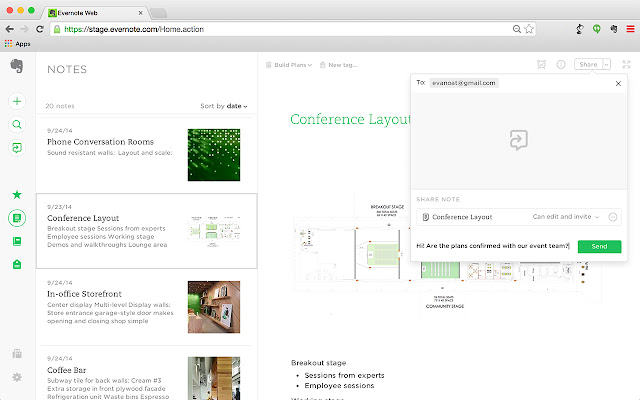Screen dimensions: 640x400
Task: Open the building icon near sidebar bottom
Action: coord(17,353)
